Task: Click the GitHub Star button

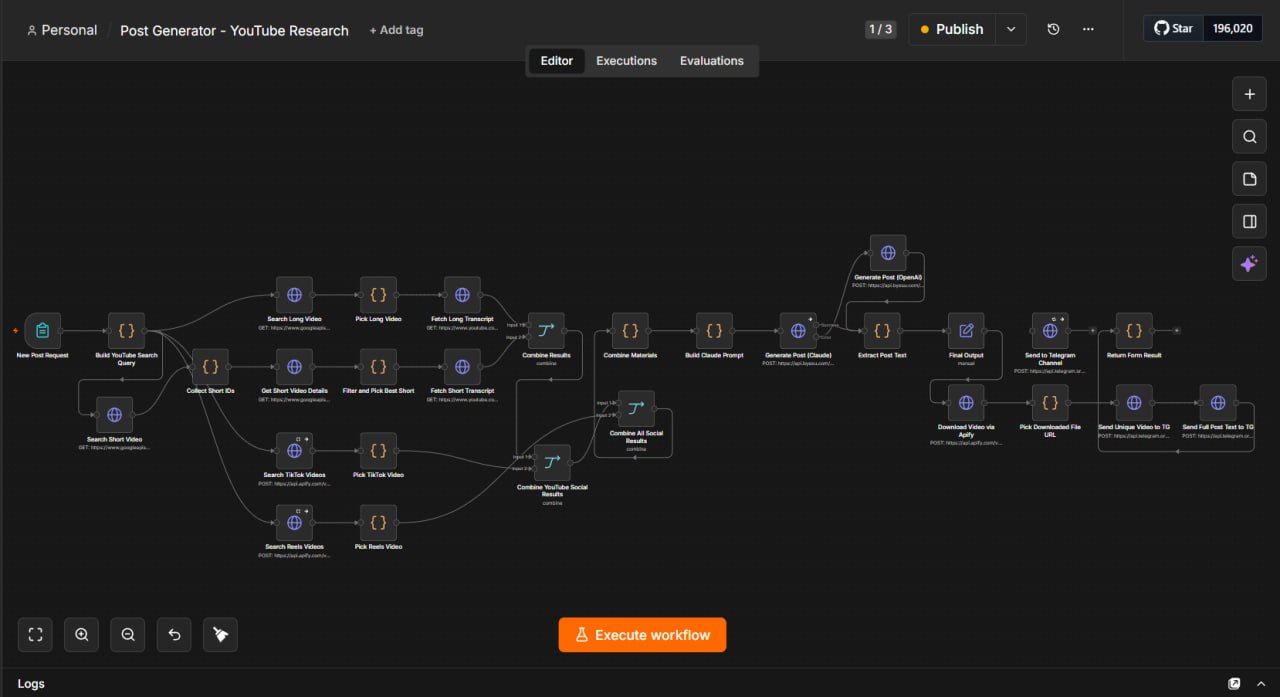Action: coord(1174,28)
